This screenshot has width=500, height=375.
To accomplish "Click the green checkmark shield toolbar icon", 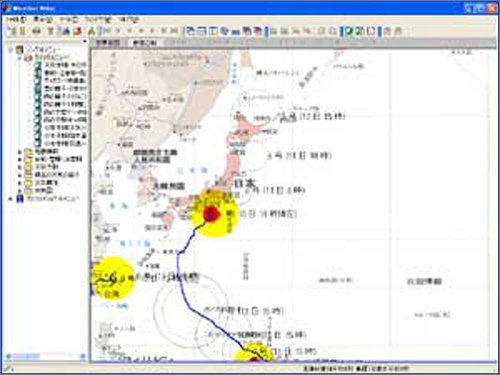I will (348, 31).
